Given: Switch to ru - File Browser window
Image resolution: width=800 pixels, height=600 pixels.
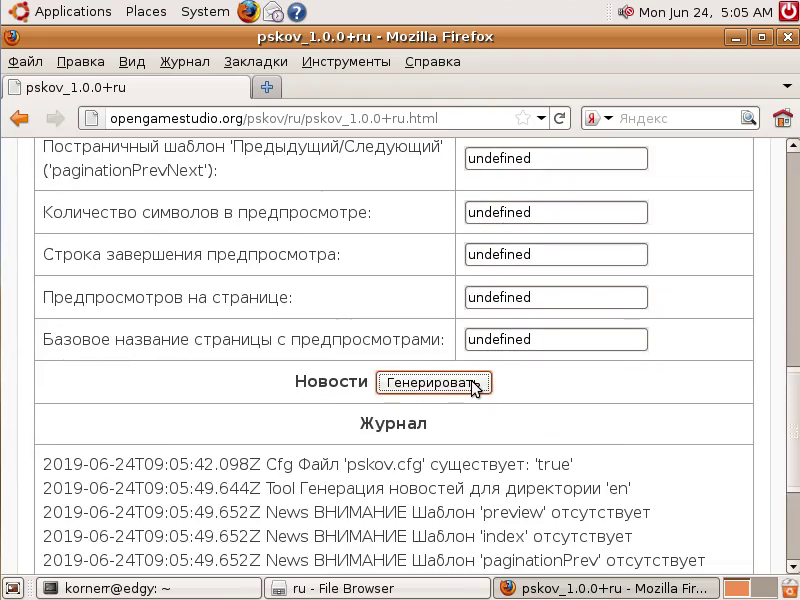Looking at the screenshot, I should pyautogui.click(x=376, y=588).
